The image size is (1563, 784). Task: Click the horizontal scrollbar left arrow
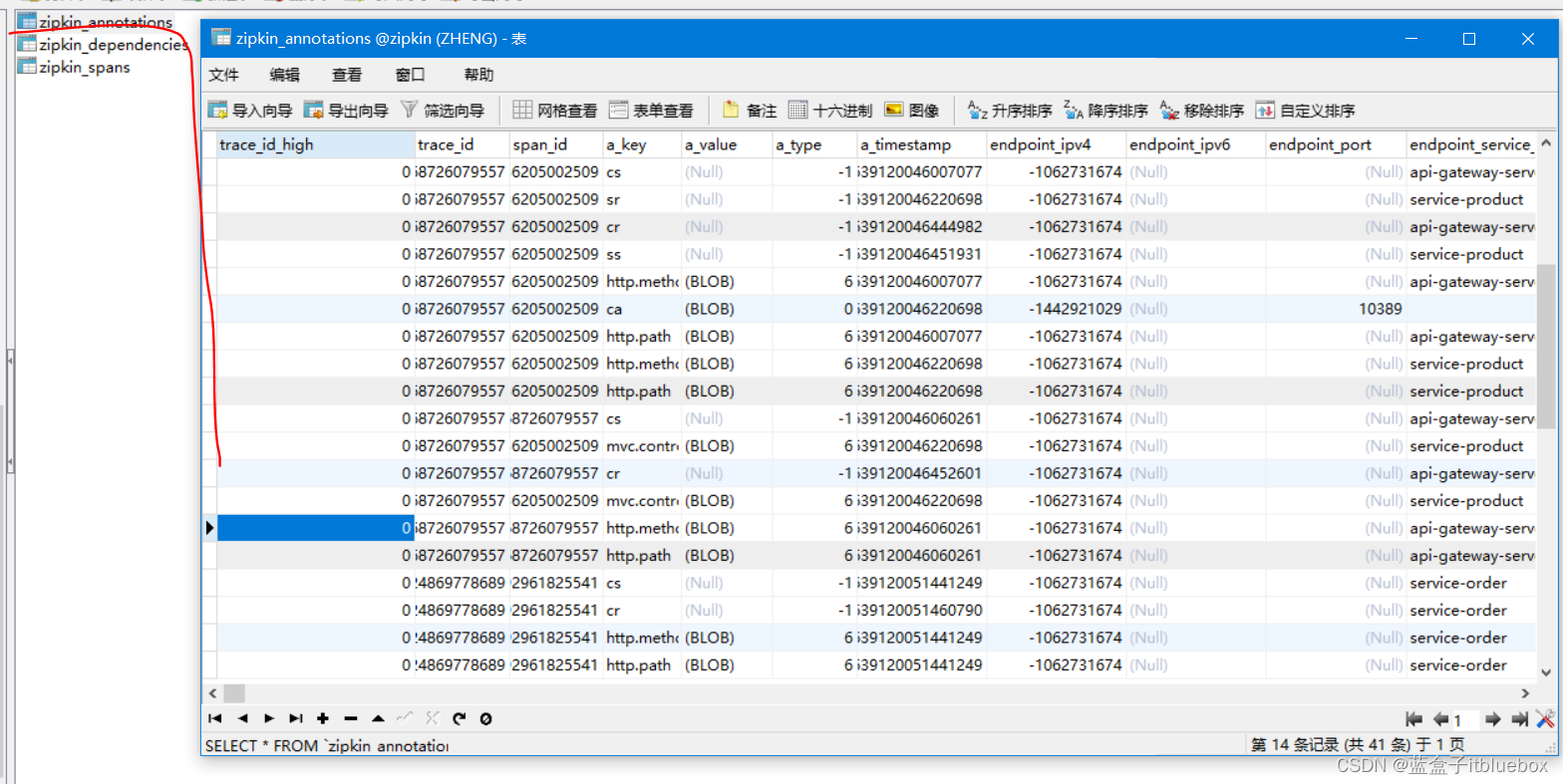tap(211, 692)
